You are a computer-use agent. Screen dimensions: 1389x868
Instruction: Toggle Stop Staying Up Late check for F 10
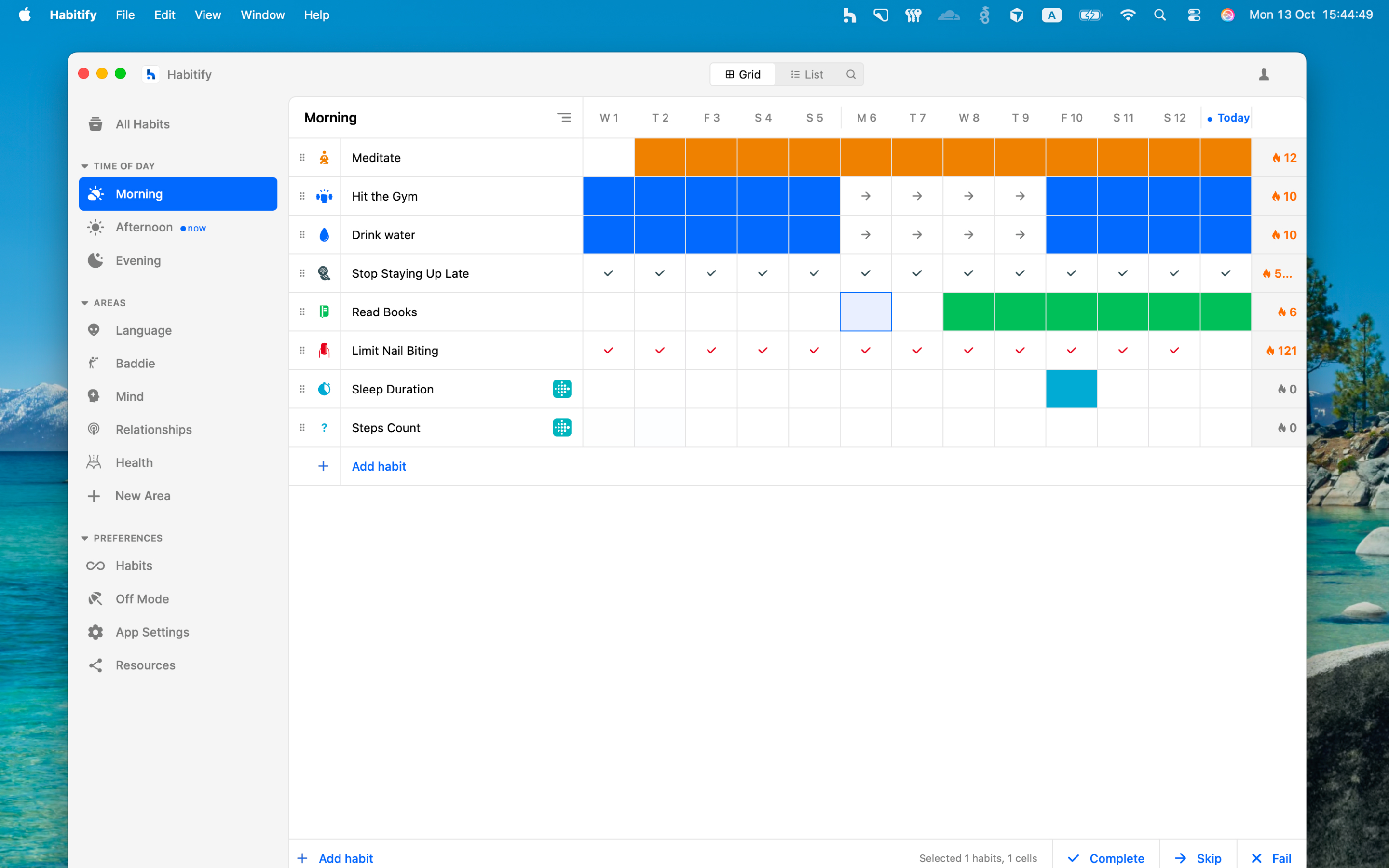(x=1072, y=273)
